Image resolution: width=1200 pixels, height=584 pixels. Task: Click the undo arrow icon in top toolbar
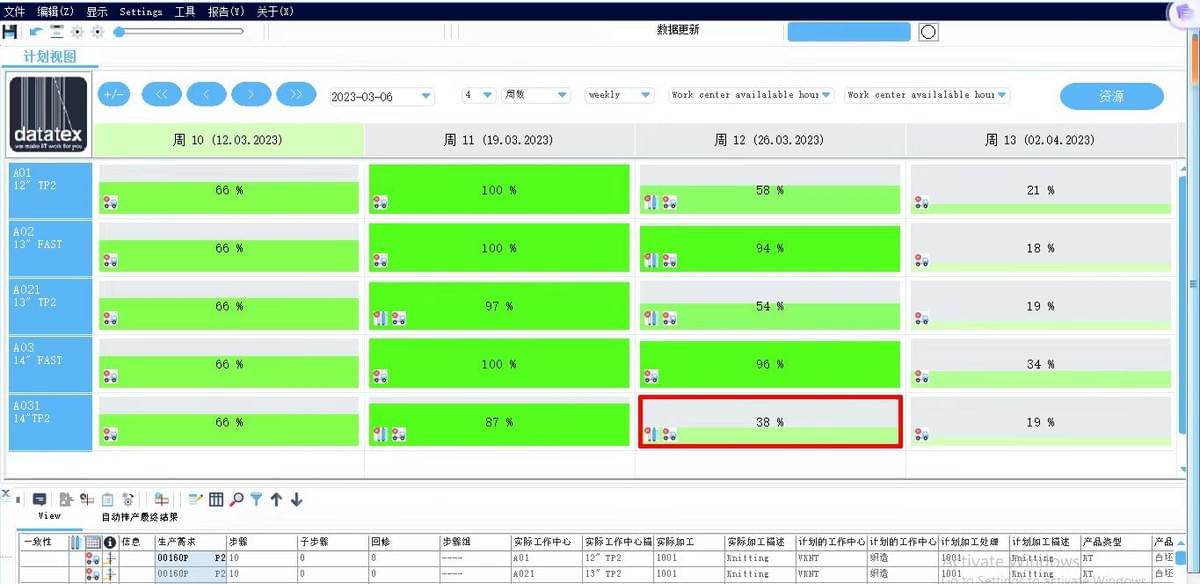(37, 31)
